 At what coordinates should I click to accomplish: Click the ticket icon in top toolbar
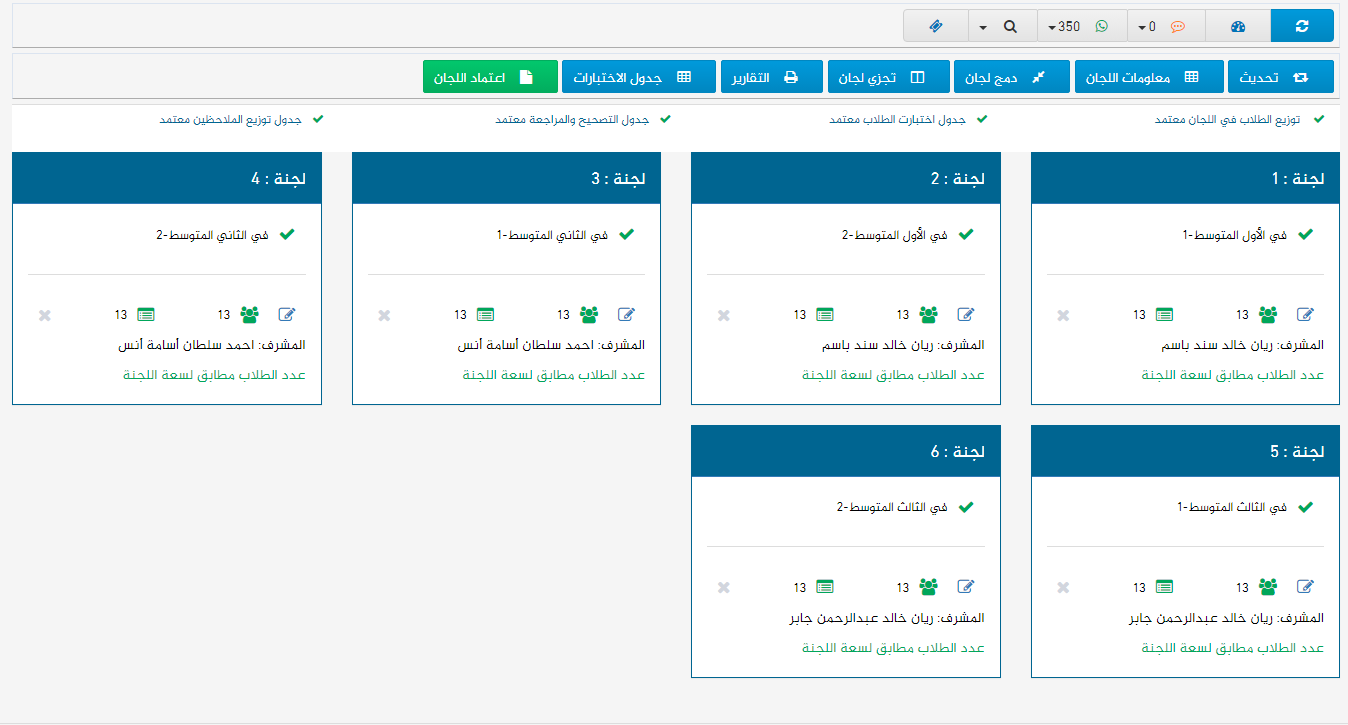[935, 26]
